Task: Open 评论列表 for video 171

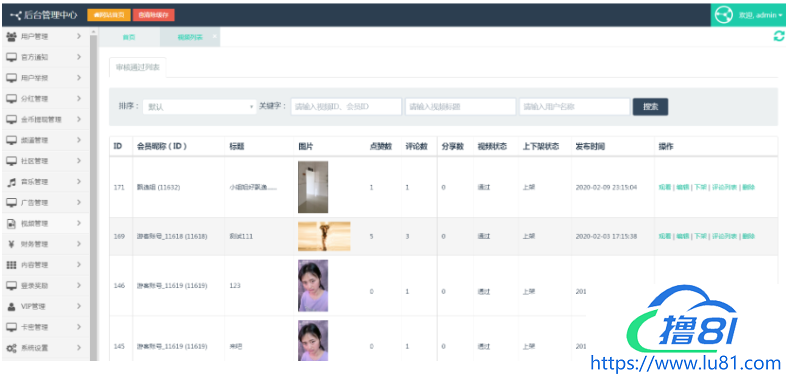Action: [724, 187]
